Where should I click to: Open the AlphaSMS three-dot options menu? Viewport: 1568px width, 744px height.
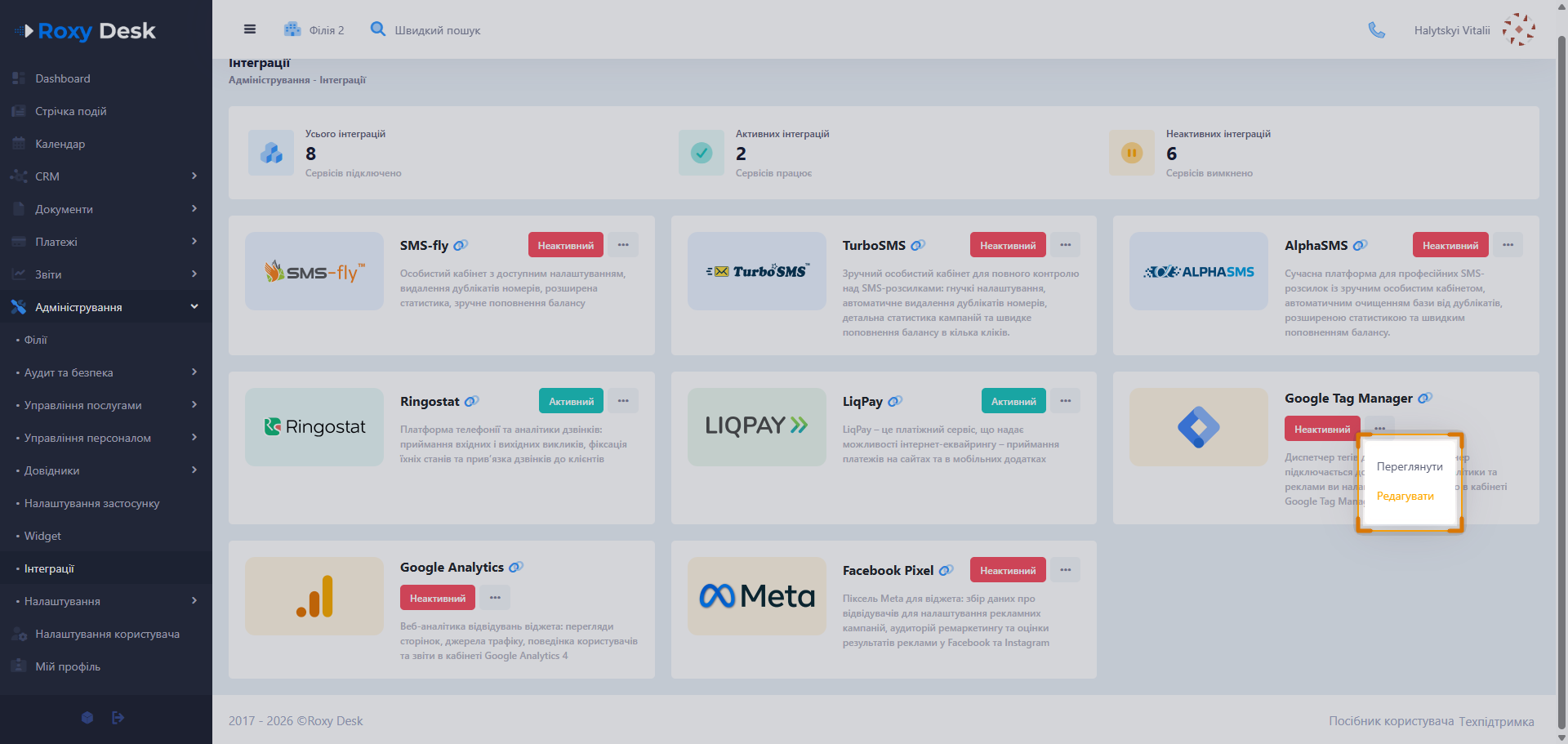(1508, 245)
